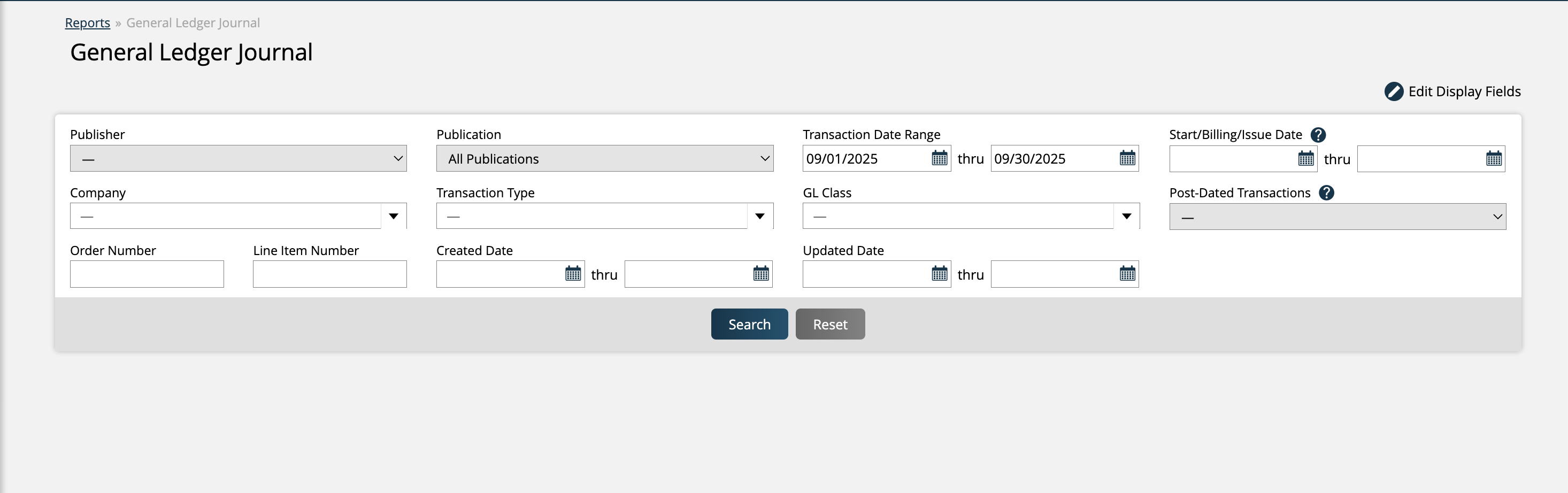Expand the GL Class dropdown arrow
This screenshot has width=1568, height=493.
pos(1126,216)
